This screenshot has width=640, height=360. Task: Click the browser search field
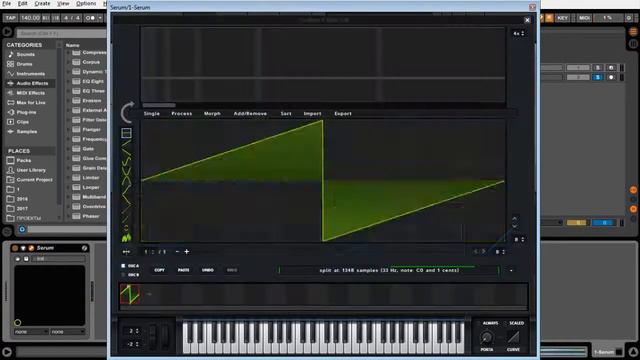tap(61, 33)
